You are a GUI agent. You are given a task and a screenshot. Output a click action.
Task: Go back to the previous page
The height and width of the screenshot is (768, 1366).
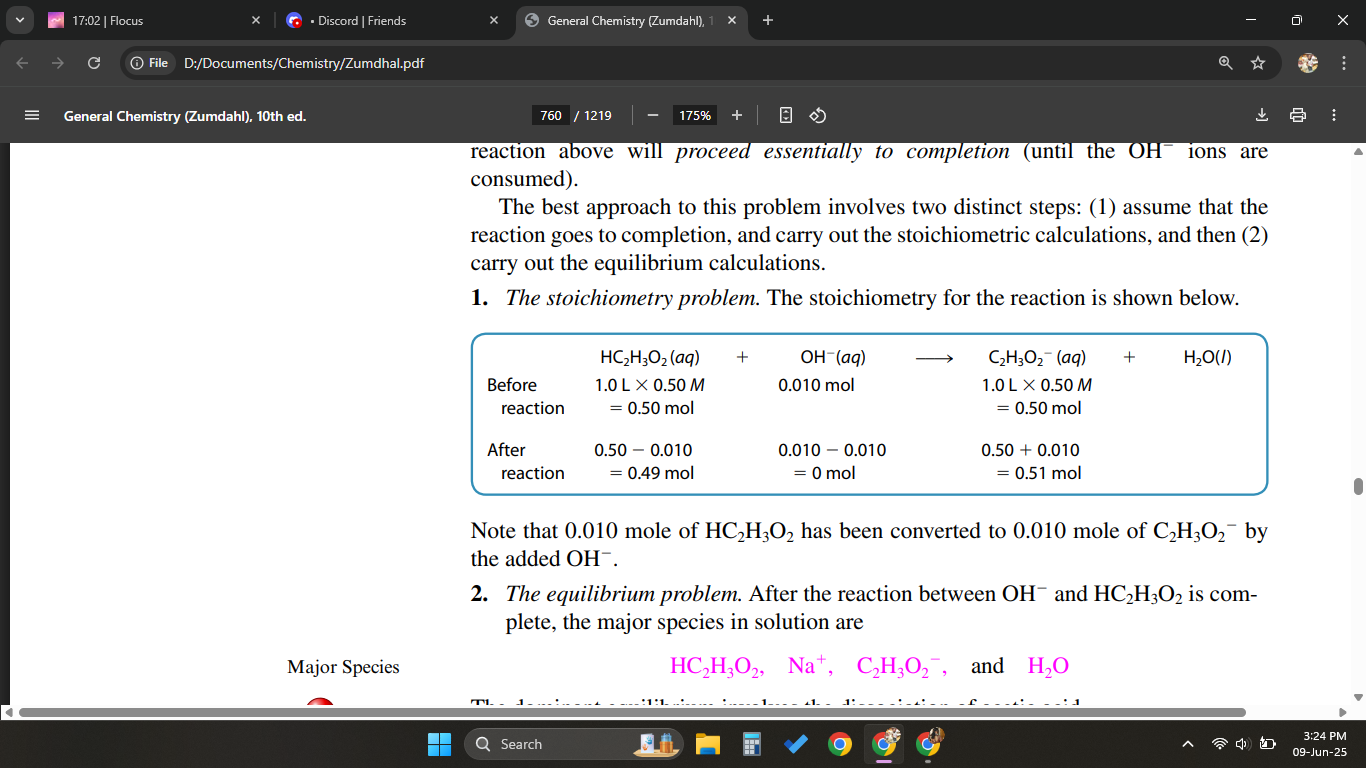coord(23,63)
